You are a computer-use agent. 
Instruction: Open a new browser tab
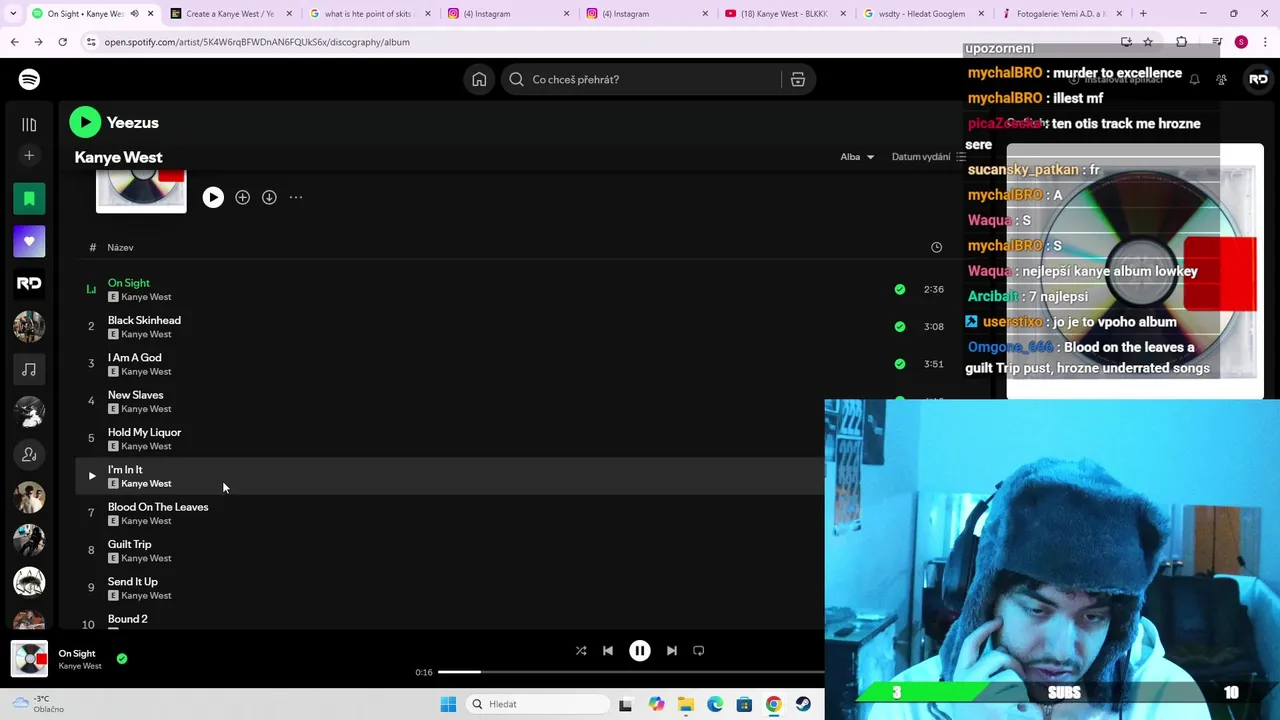click(x=1143, y=14)
